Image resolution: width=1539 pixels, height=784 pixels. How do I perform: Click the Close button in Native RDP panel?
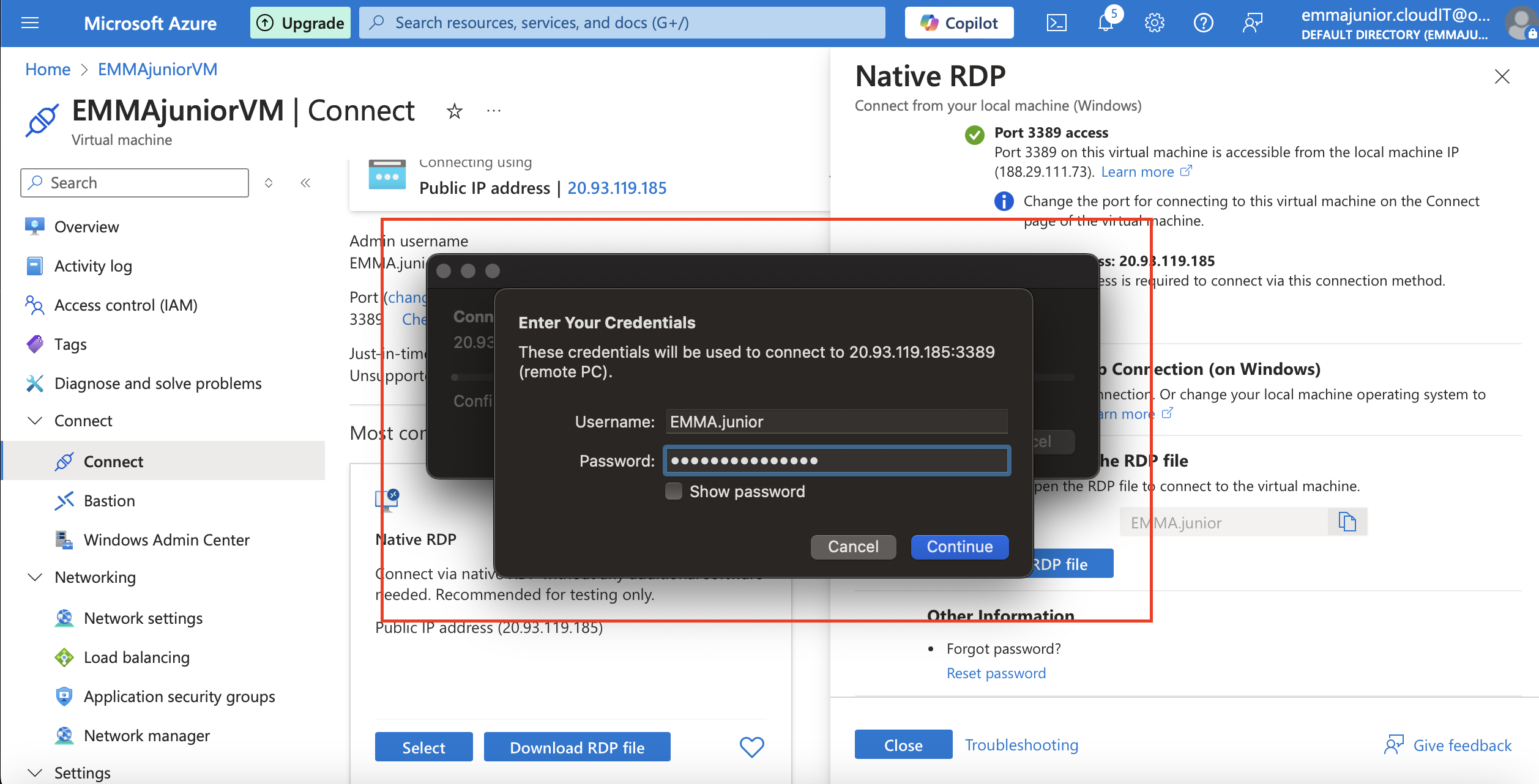tap(903, 744)
